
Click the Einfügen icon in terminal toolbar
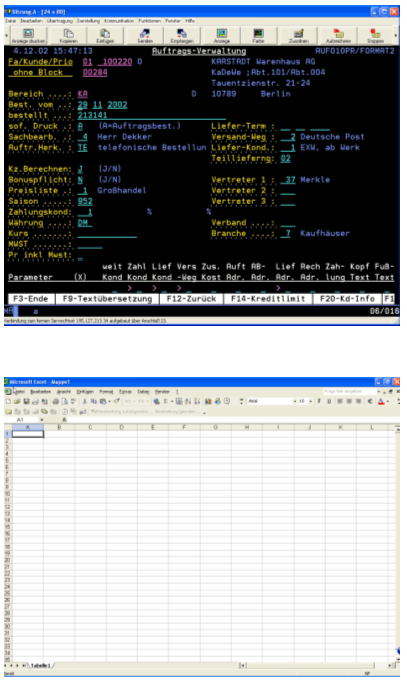click(105, 35)
